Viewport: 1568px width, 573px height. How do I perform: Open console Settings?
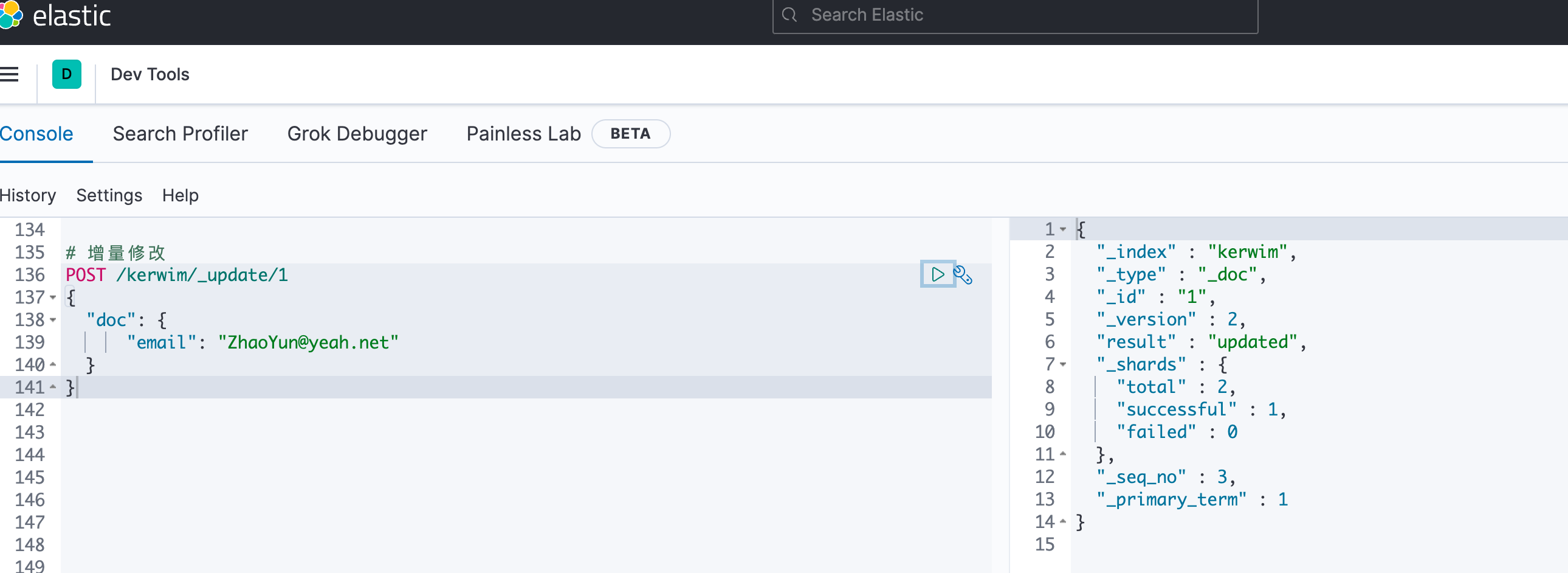click(109, 195)
